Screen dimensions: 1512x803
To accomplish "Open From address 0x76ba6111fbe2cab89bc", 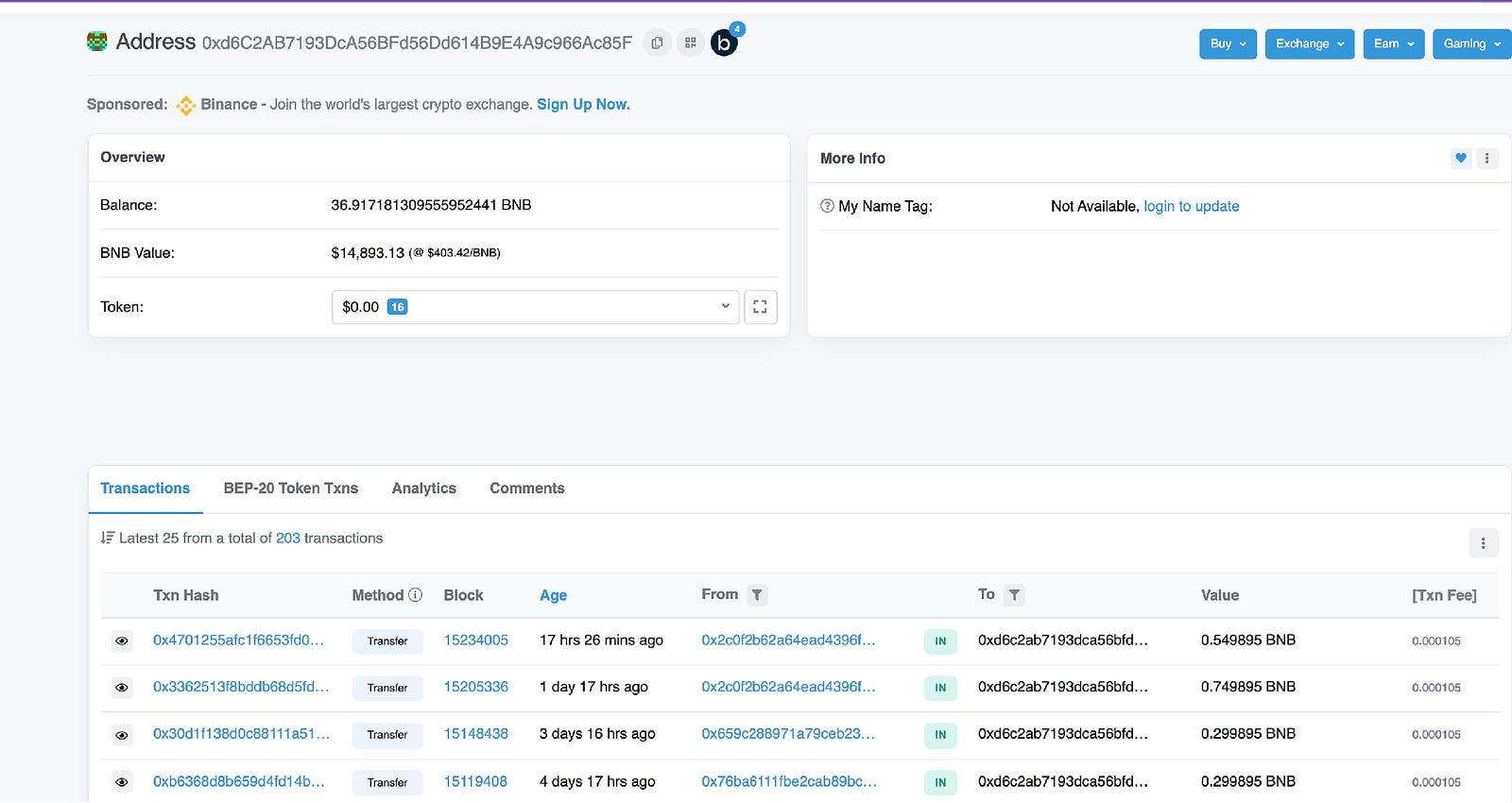I will click(x=789, y=782).
